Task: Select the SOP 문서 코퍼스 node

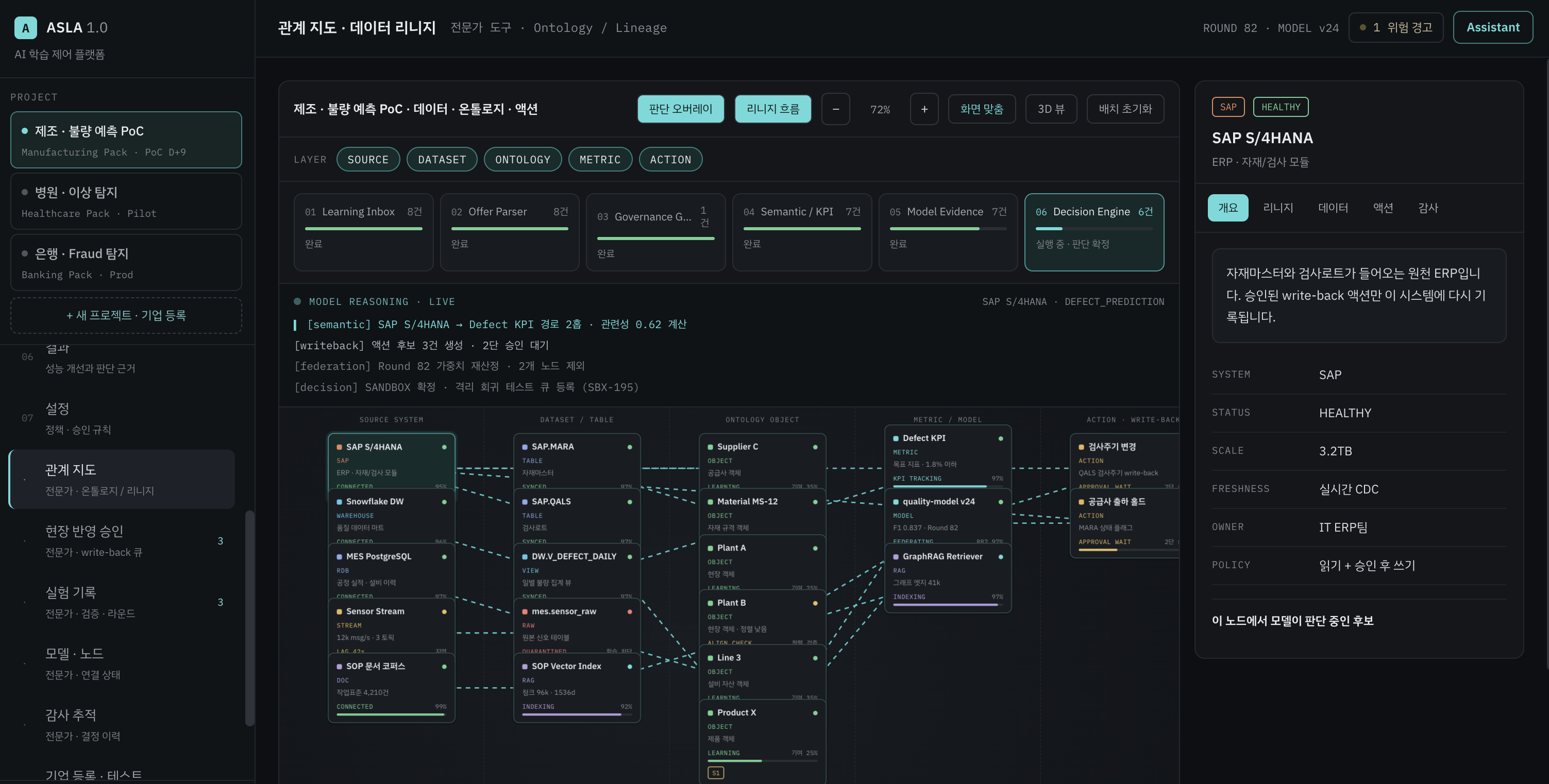Action: 392,688
